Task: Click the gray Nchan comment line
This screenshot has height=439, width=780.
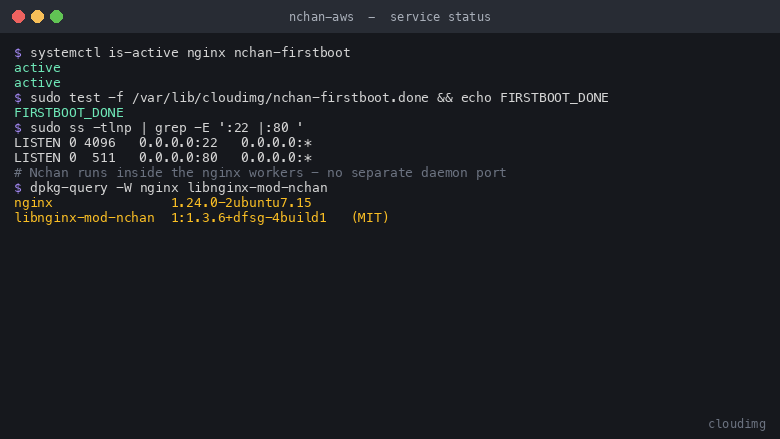Action: click(x=260, y=173)
